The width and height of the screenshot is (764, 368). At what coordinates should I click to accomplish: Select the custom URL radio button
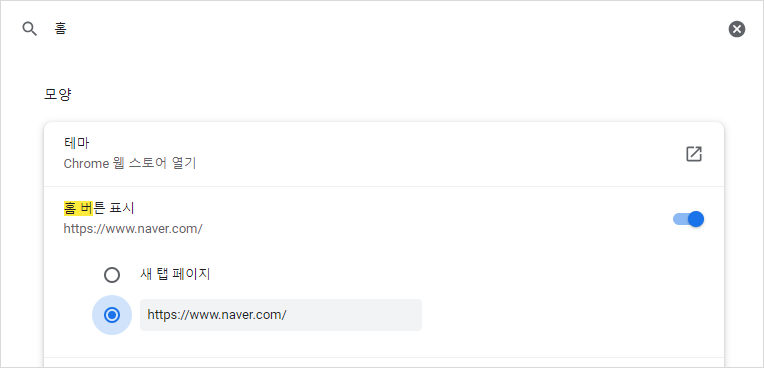point(112,315)
